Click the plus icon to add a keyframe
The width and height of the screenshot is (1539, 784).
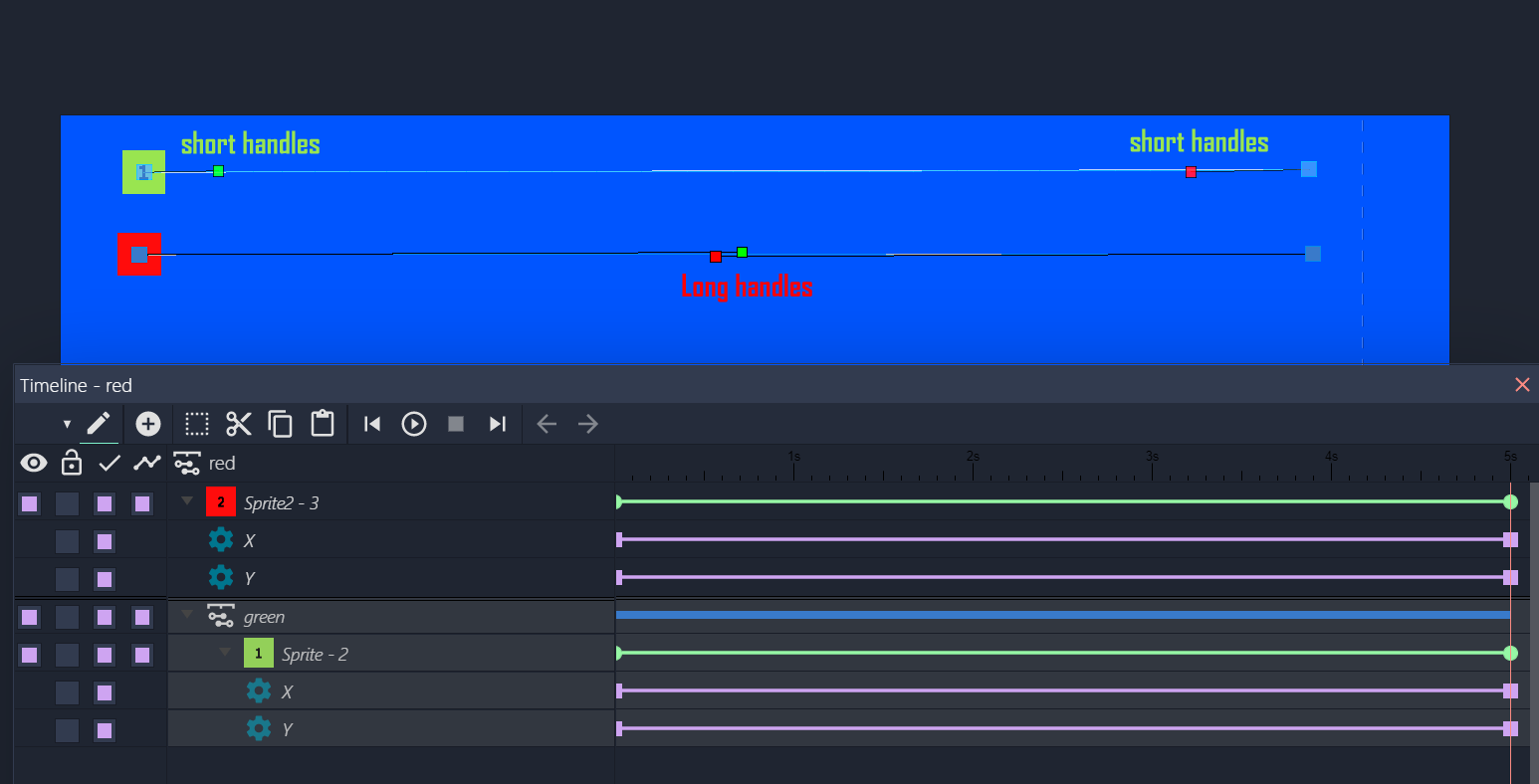pyautogui.click(x=147, y=424)
